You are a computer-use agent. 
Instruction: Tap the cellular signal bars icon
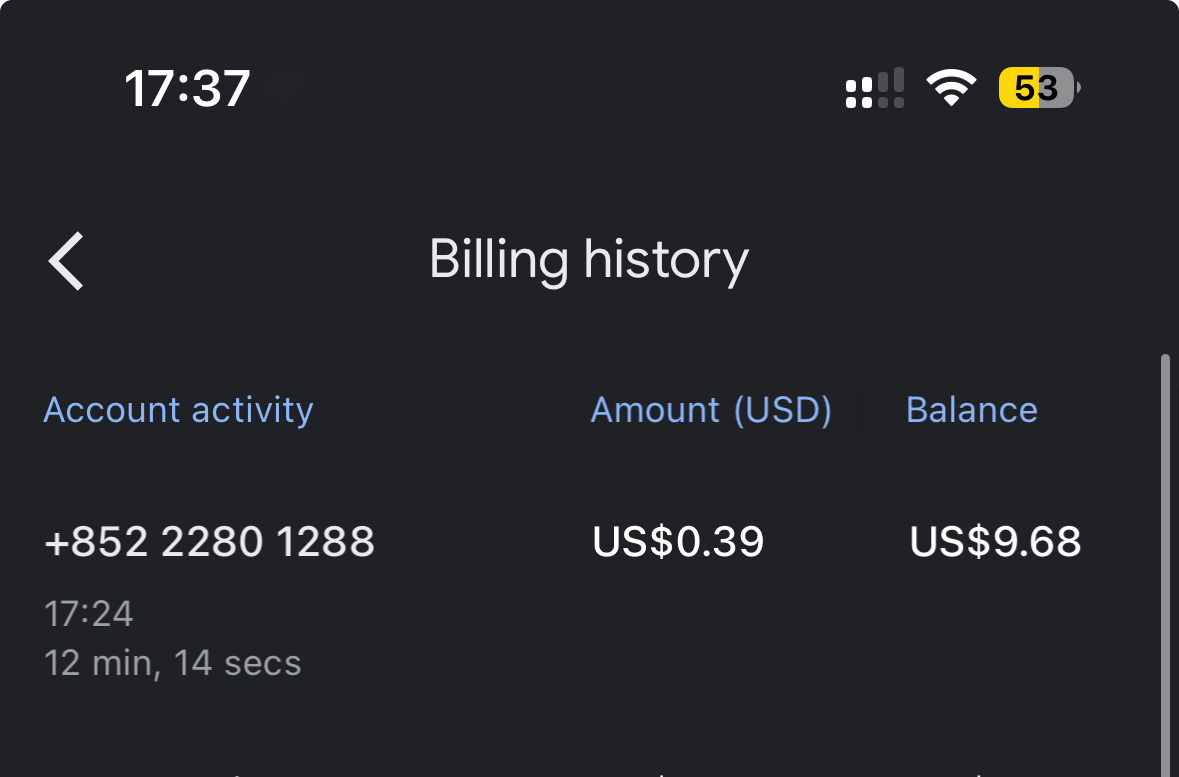click(x=874, y=88)
